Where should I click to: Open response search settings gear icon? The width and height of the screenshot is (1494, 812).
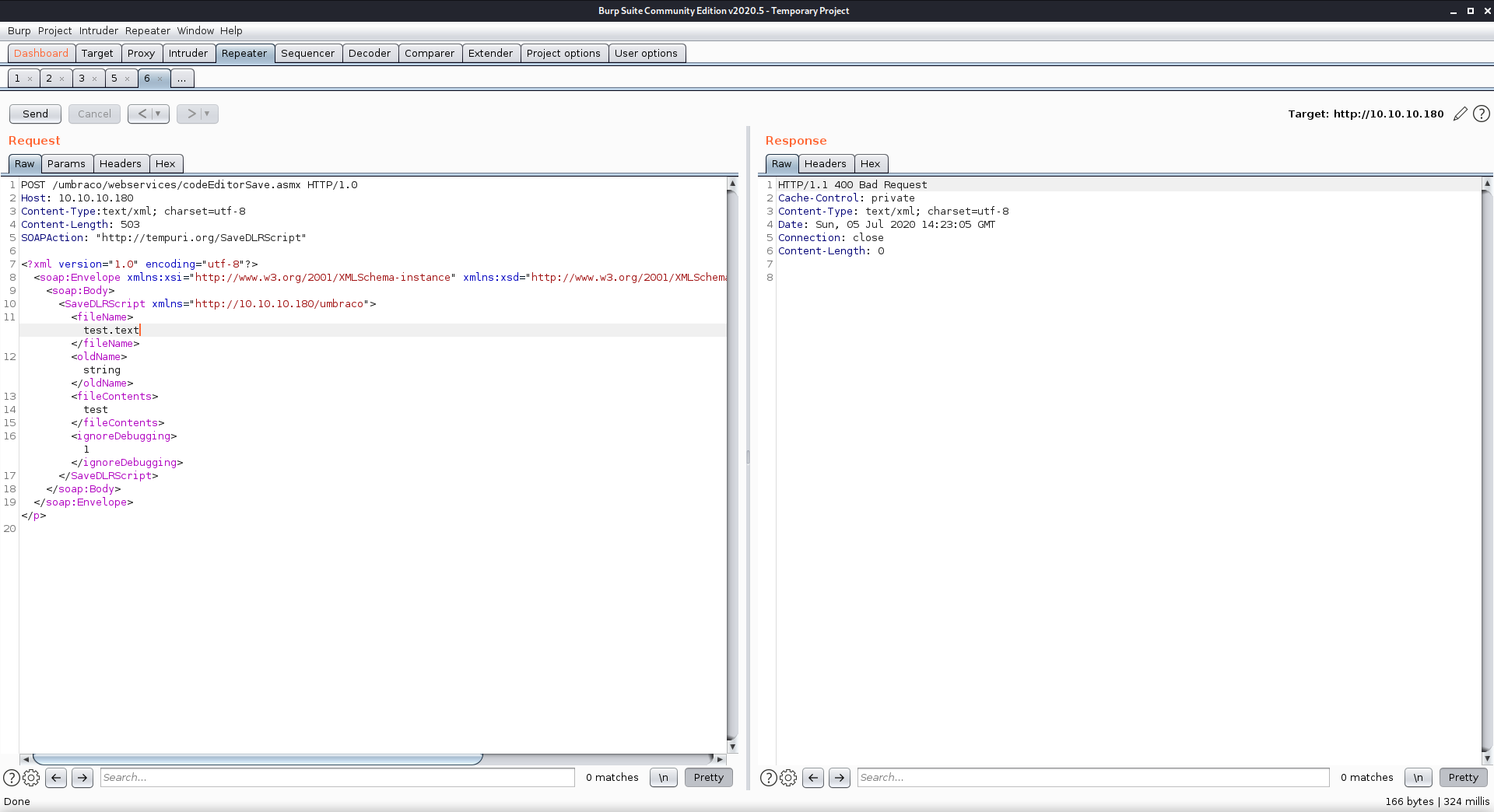coord(788,778)
